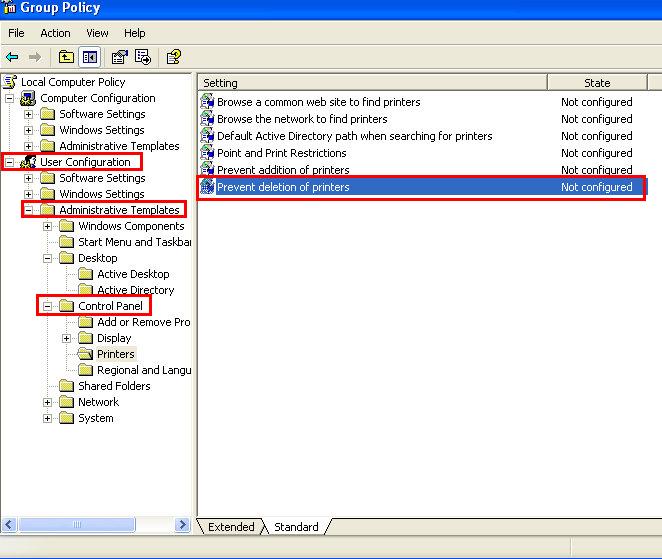Image resolution: width=662 pixels, height=559 pixels.
Task: Click icon of Prevent addition of printers policy
Action: (x=207, y=169)
